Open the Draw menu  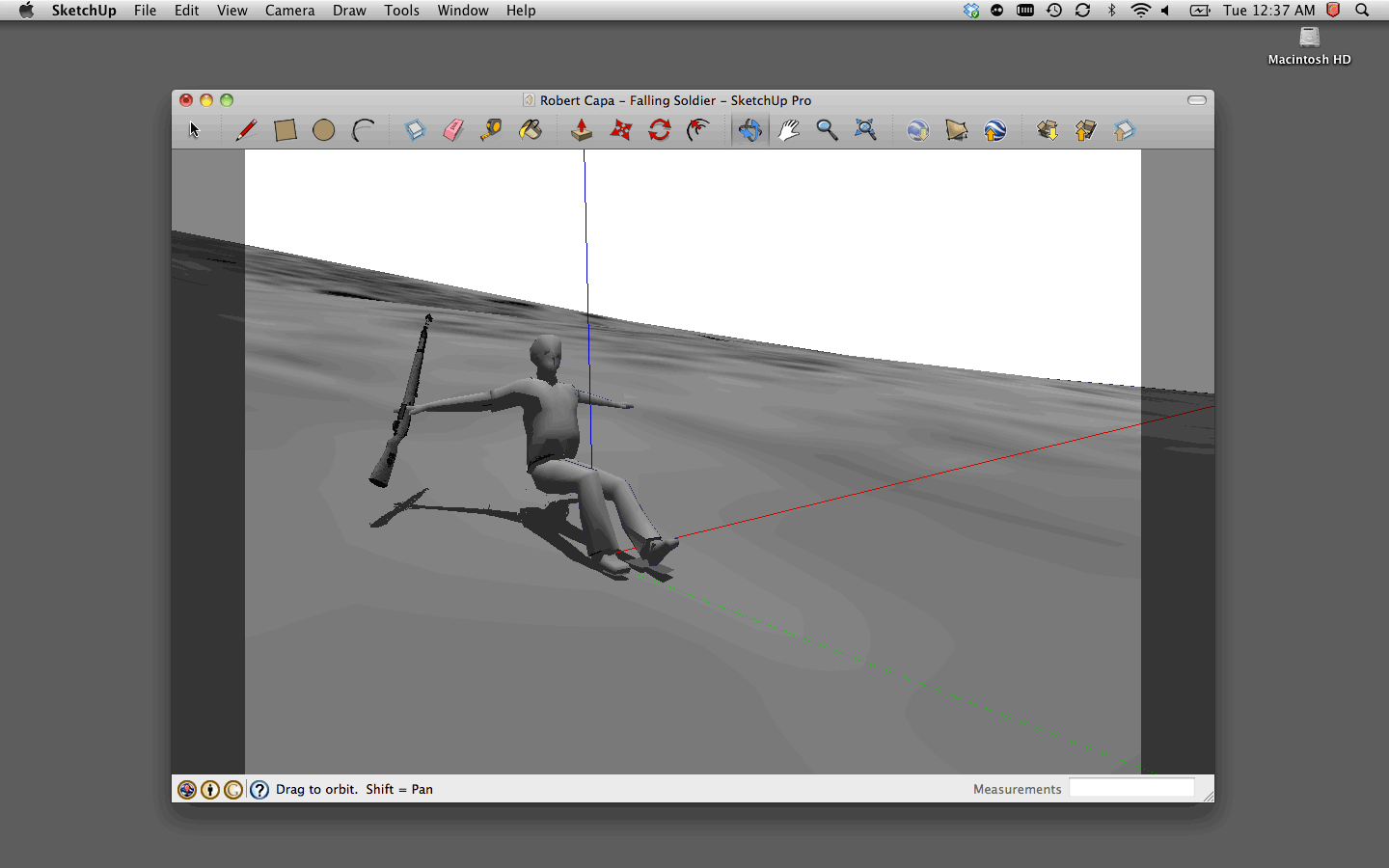(349, 11)
